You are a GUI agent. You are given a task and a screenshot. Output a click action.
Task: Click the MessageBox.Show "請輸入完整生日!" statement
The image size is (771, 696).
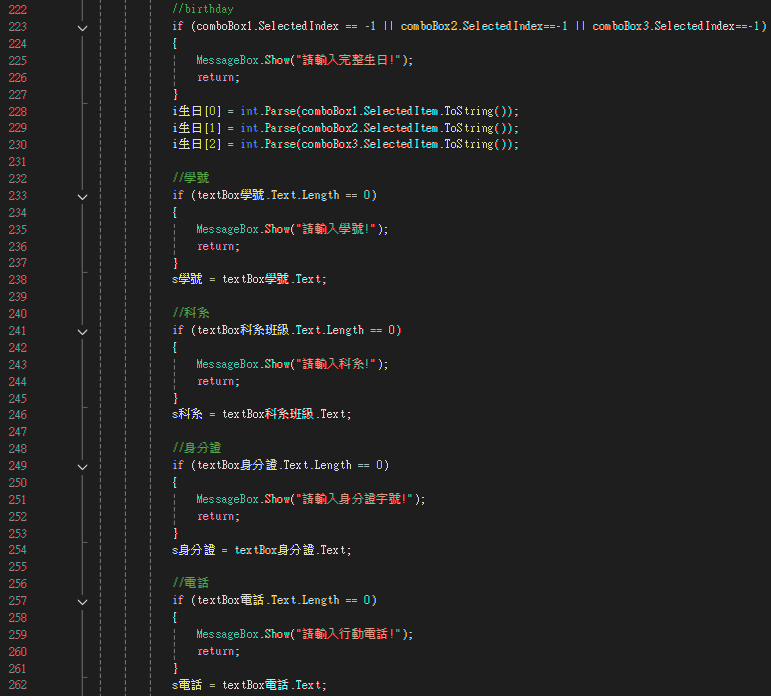tap(305, 60)
